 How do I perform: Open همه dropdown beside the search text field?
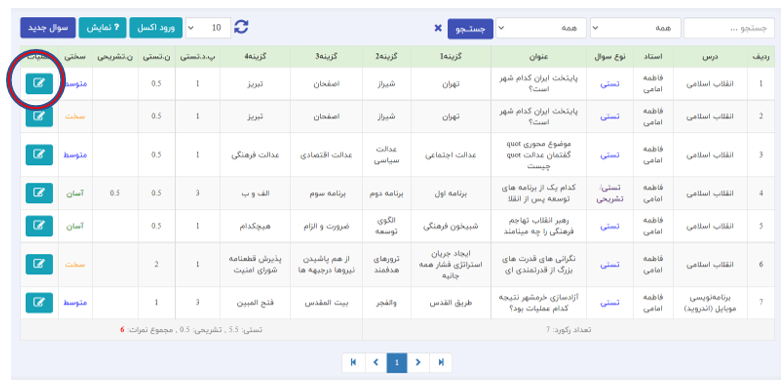tap(636, 28)
